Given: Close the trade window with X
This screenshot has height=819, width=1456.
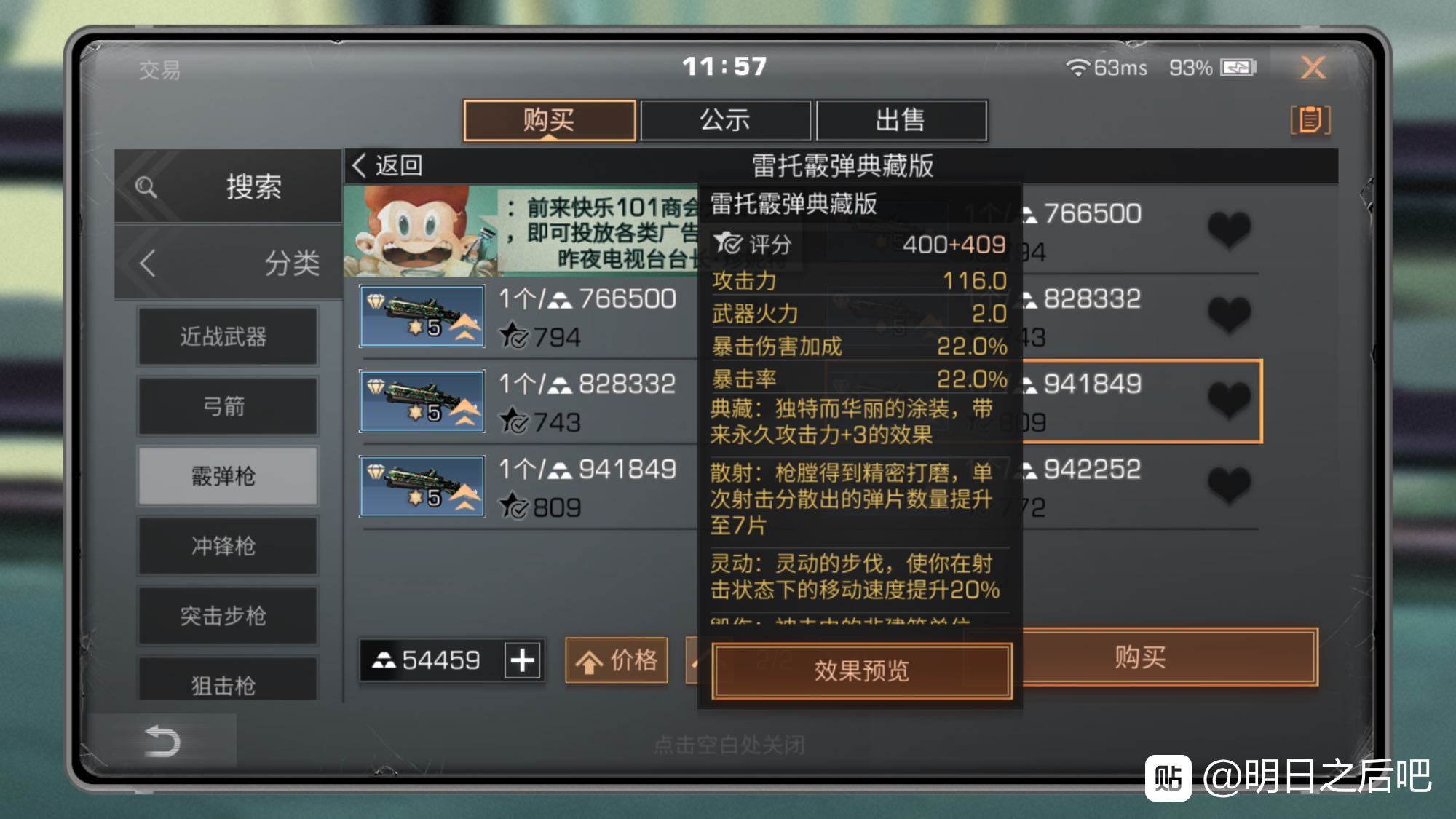Looking at the screenshot, I should coord(1313,68).
